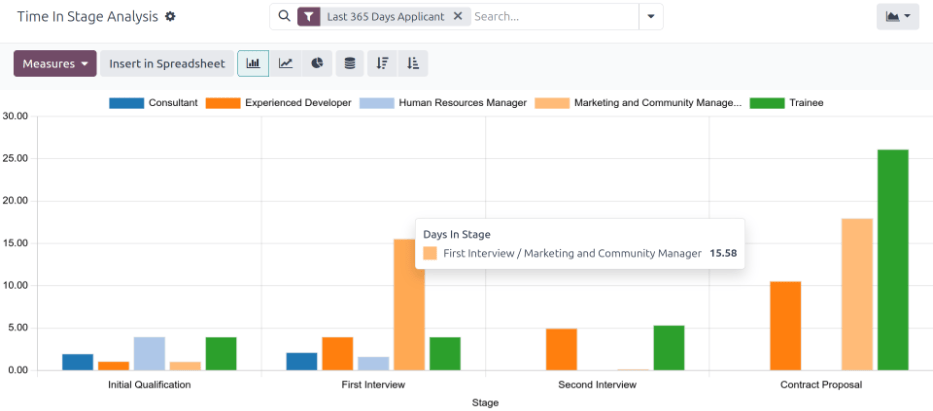933x411 pixels.
Task: Click the Trainee bar in Contract Proposal
Action: 892,260
